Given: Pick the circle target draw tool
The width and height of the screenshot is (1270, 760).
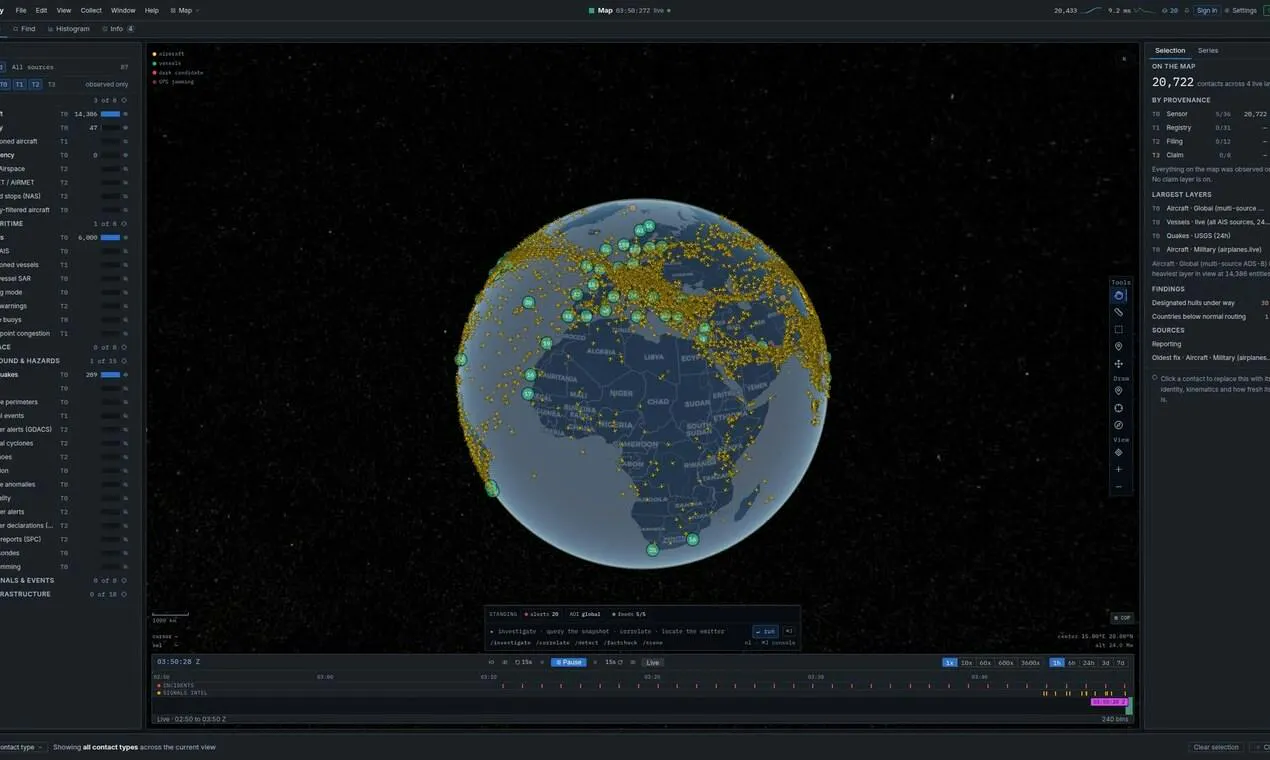Looking at the screenshot, I should [x=1119, y=408].
